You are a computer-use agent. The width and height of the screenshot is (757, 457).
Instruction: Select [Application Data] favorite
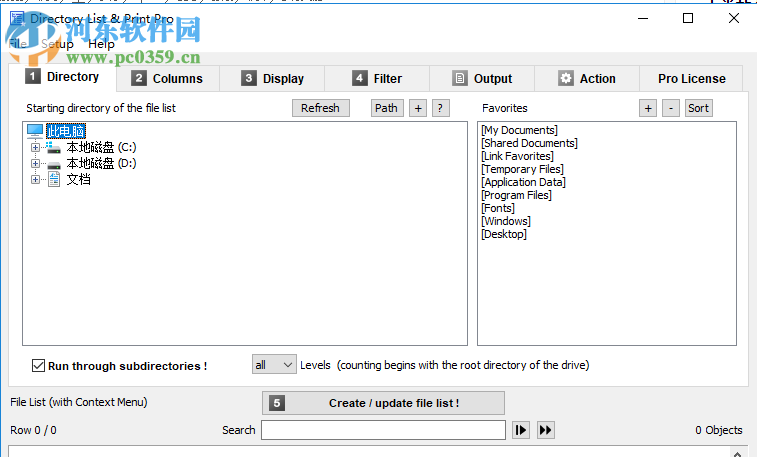[x=523, y=182]
